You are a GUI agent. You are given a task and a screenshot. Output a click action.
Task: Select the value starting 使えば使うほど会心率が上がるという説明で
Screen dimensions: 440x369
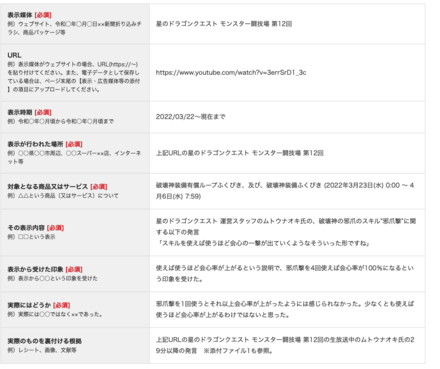click(x=285, y=273)
